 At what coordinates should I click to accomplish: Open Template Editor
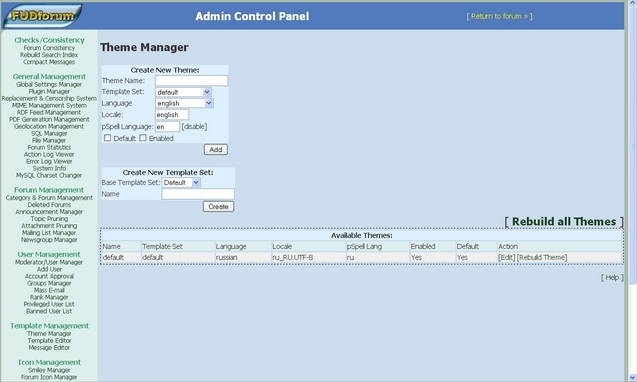pyautogui.click(x=49, y=341)
